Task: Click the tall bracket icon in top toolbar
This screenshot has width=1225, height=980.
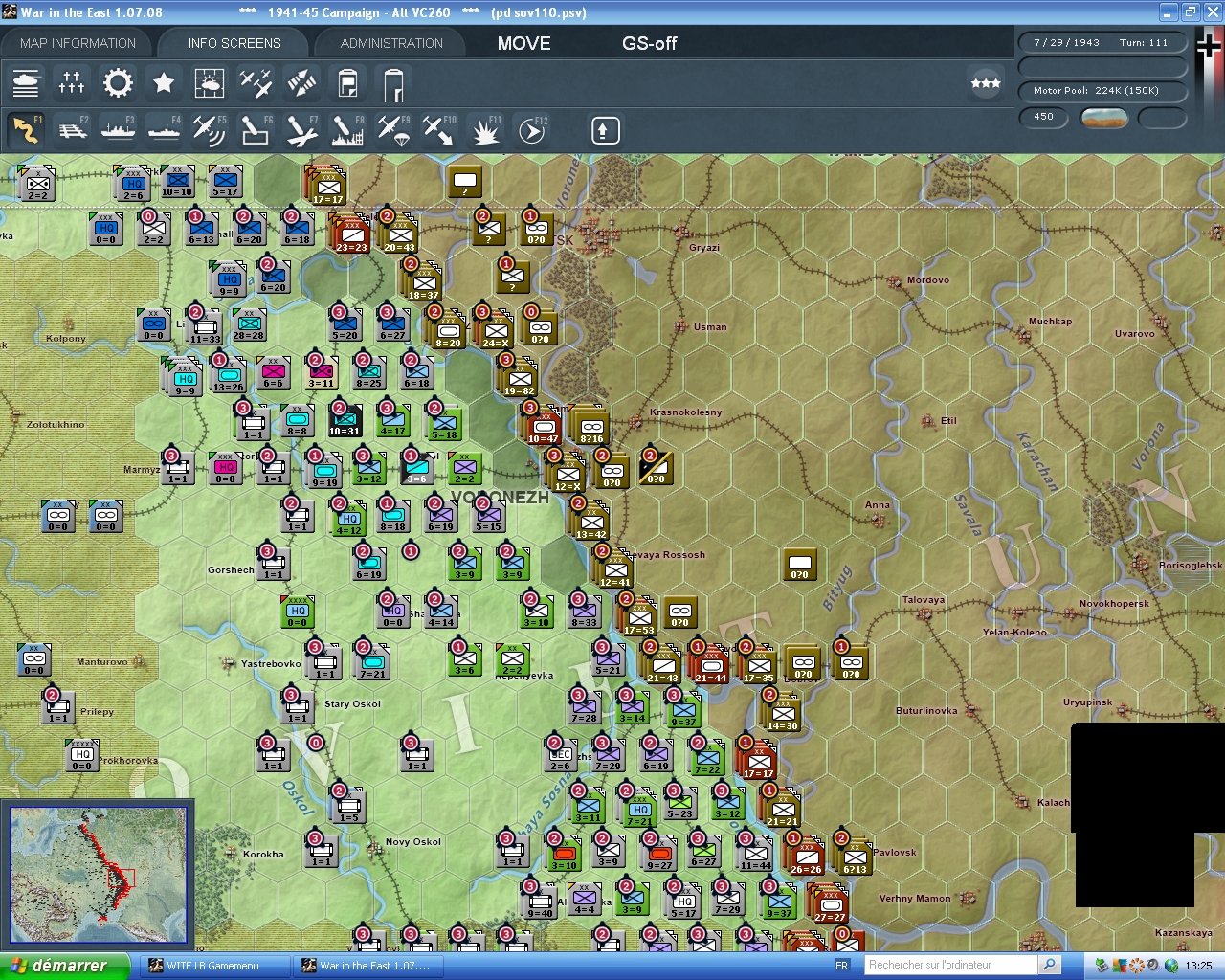Action: (x=393, y=84)
